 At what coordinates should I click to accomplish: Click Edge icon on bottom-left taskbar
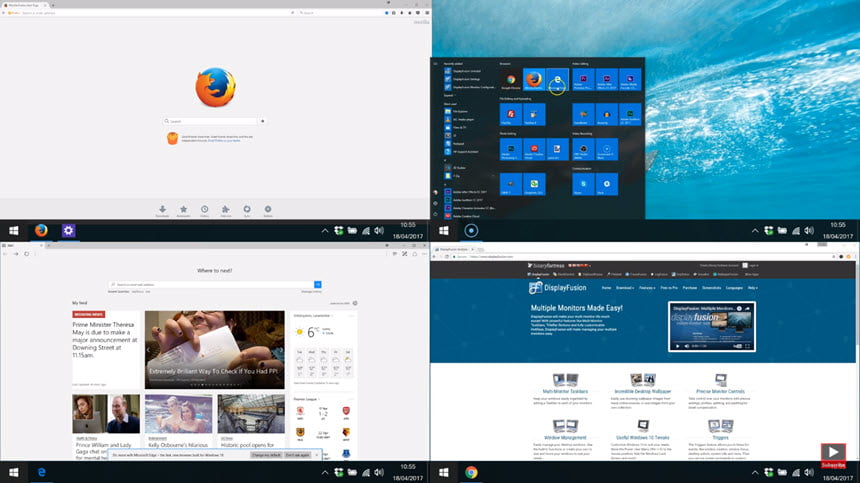point(41,472)
